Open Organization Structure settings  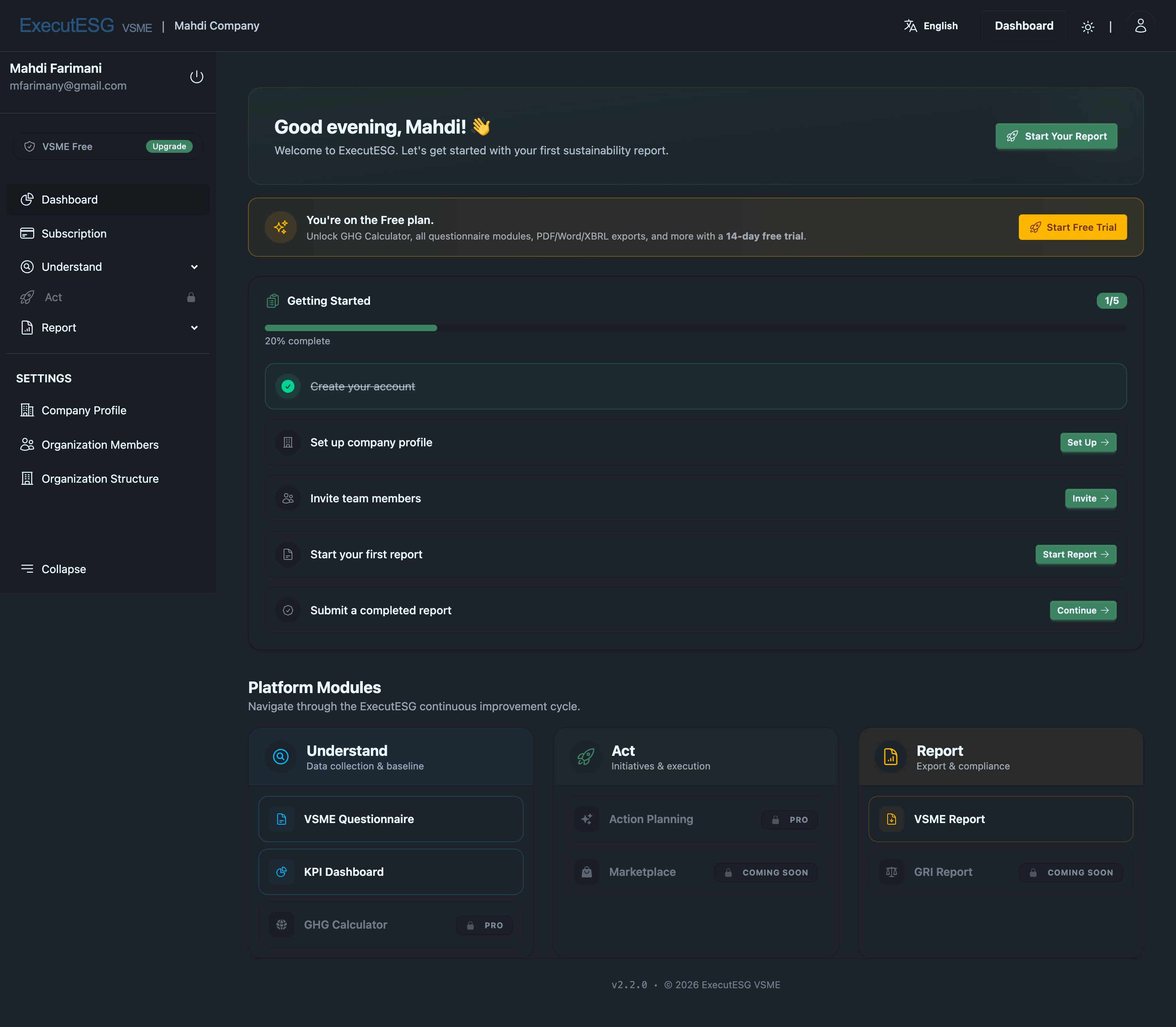click(108, 478)
